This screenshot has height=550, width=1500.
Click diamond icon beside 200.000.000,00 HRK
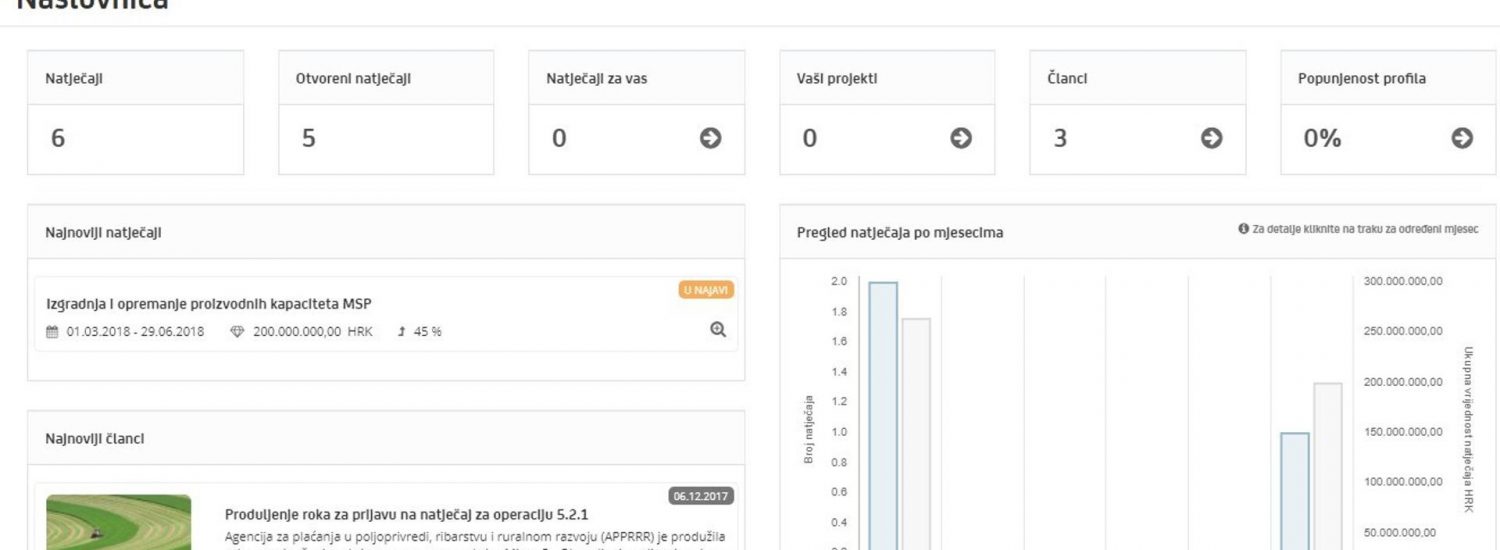click(x=237, y=332)
